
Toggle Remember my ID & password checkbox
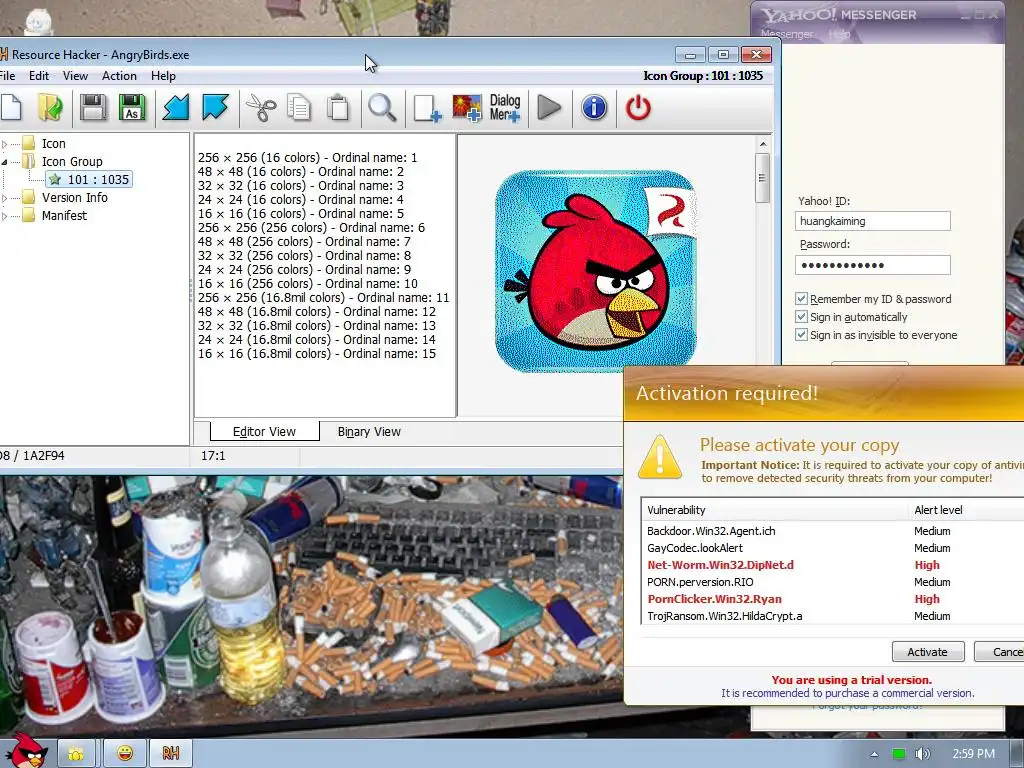(801, 299)
